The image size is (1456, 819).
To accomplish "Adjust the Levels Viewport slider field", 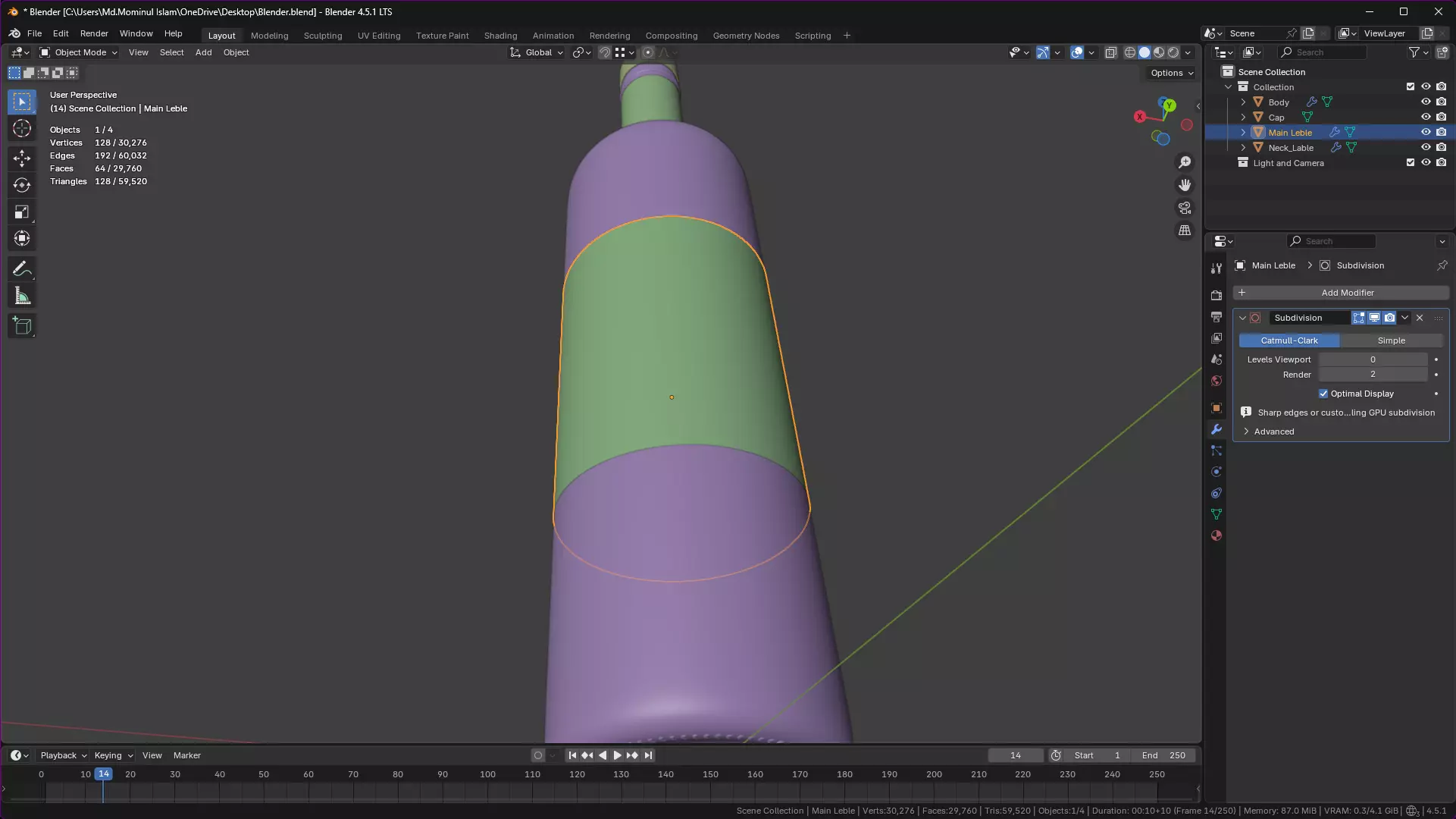I will tap(1373, 359).
